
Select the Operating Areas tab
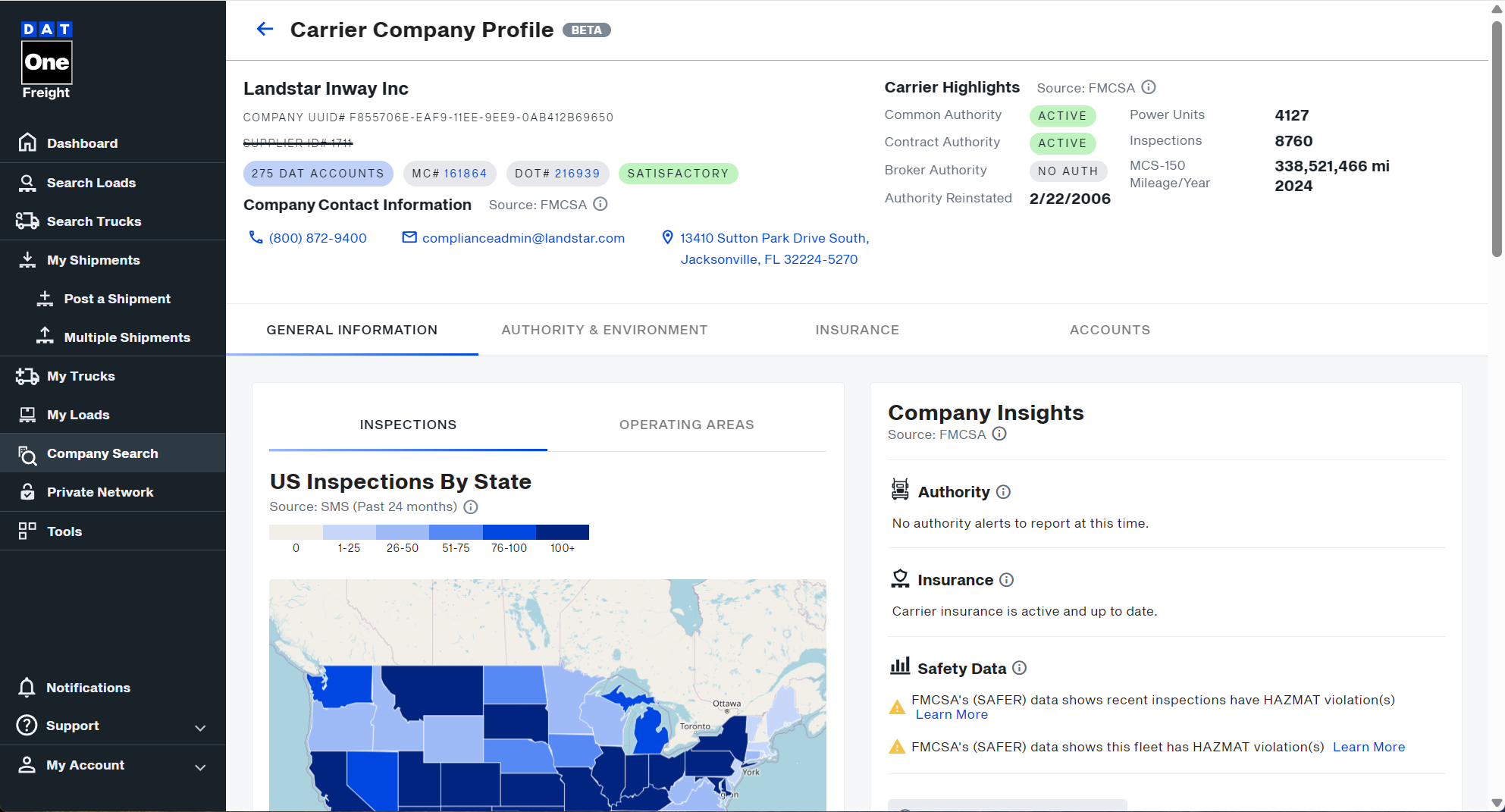click(x=686, y=425)
